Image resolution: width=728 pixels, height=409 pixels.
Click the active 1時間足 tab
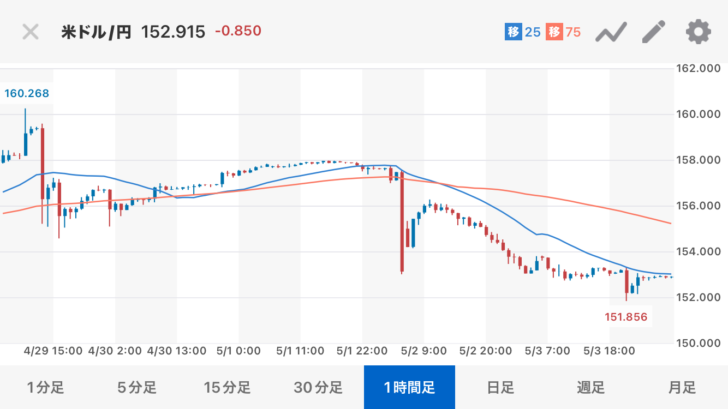(409, 387)
